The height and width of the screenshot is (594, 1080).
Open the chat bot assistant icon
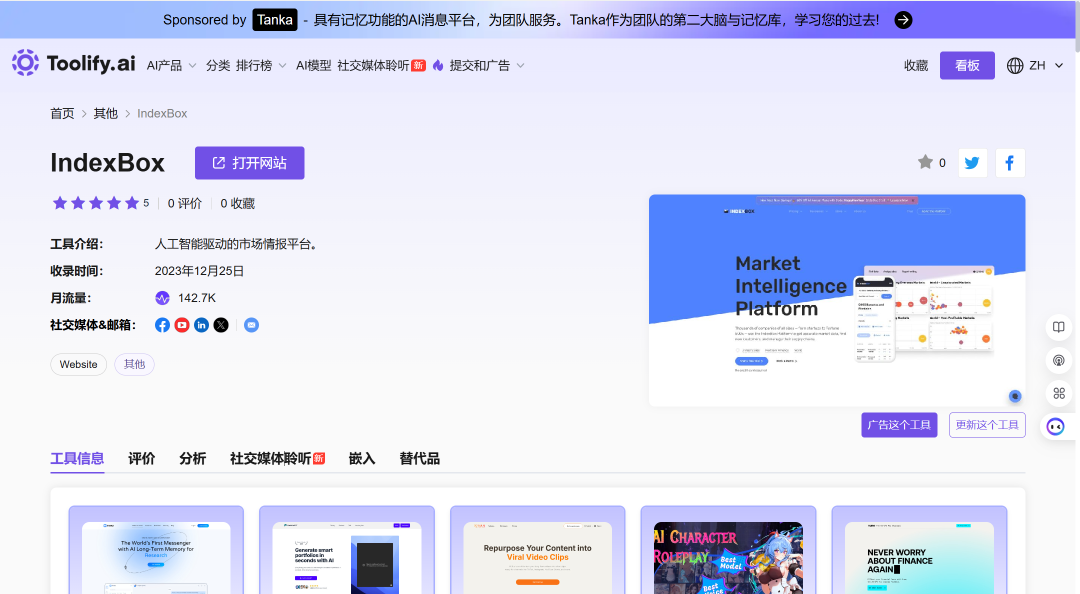pos(1055,427)
